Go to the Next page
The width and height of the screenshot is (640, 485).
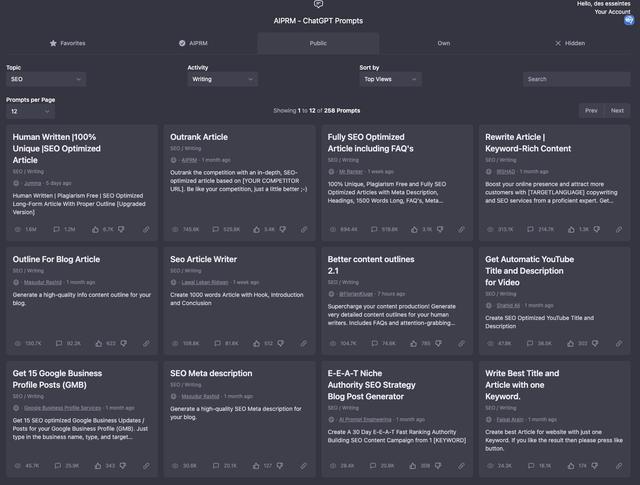point(617,111)
